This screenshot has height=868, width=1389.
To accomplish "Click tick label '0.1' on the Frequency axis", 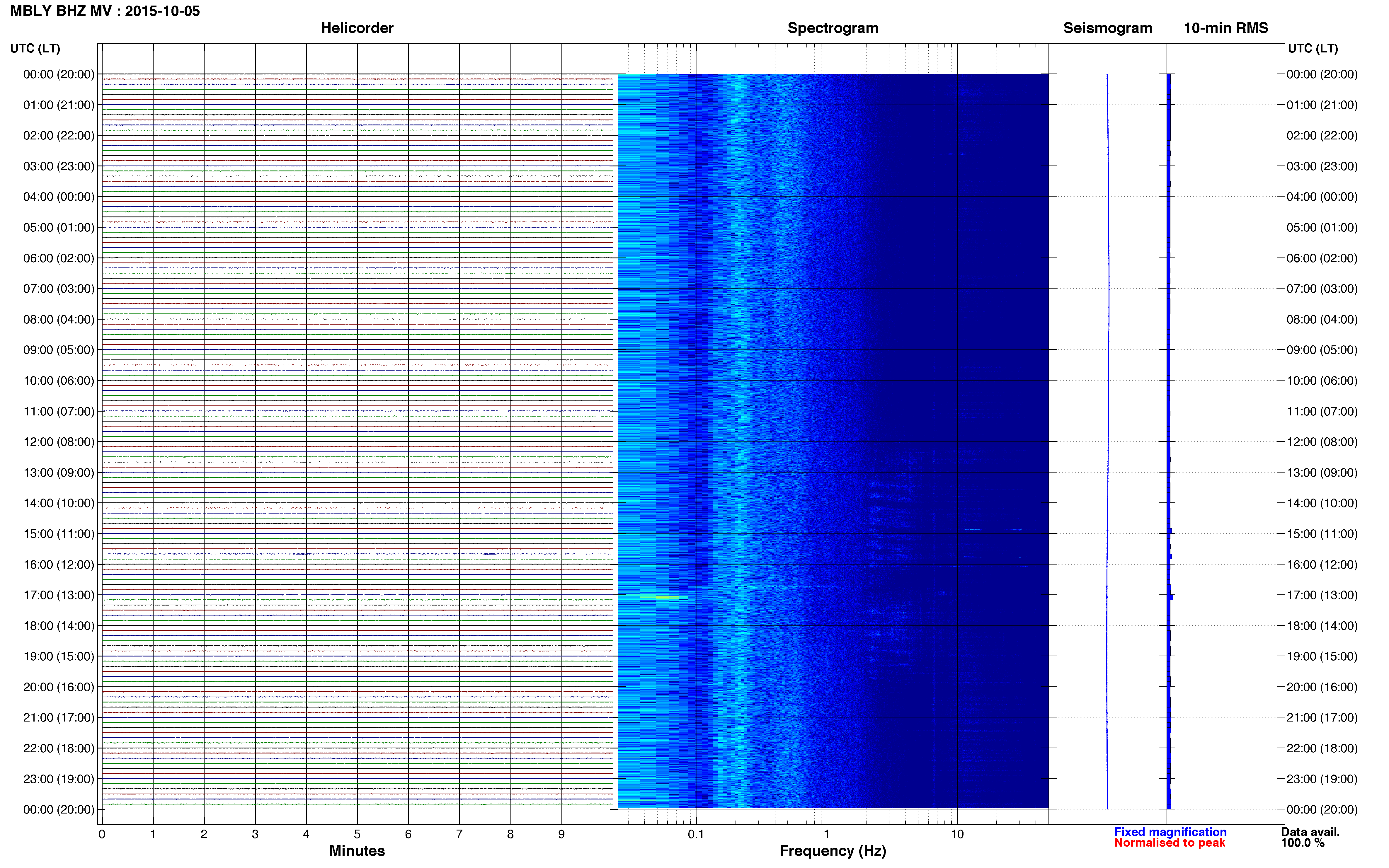I will click(696, 834).
